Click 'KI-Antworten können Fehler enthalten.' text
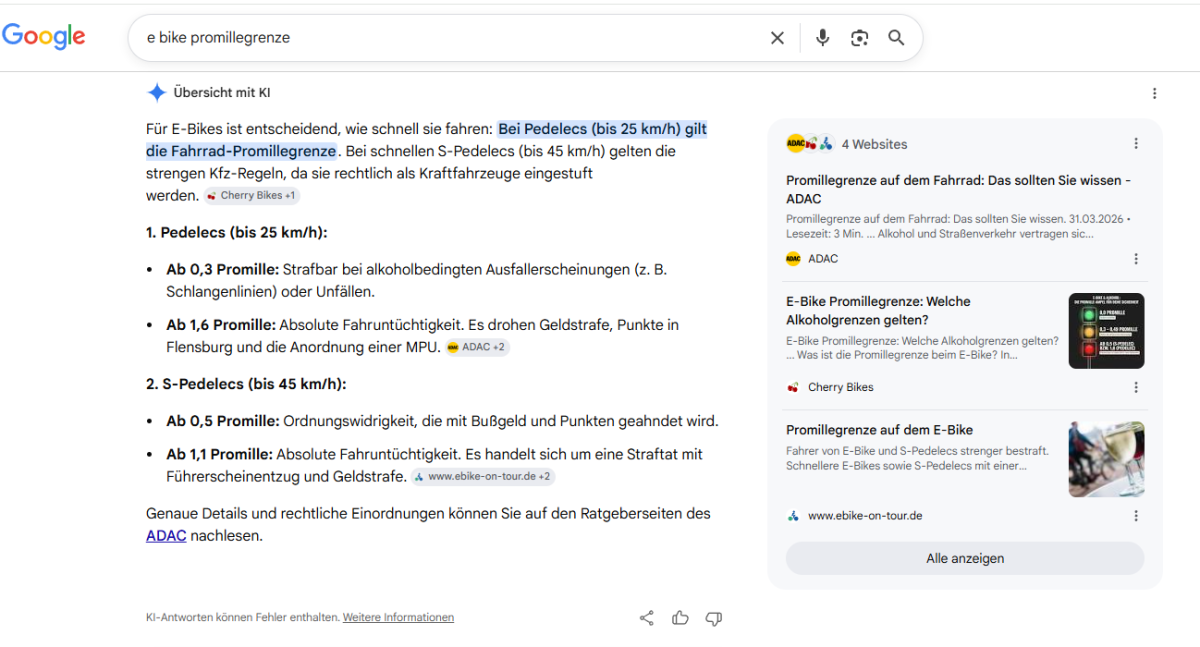 point(243,618)
